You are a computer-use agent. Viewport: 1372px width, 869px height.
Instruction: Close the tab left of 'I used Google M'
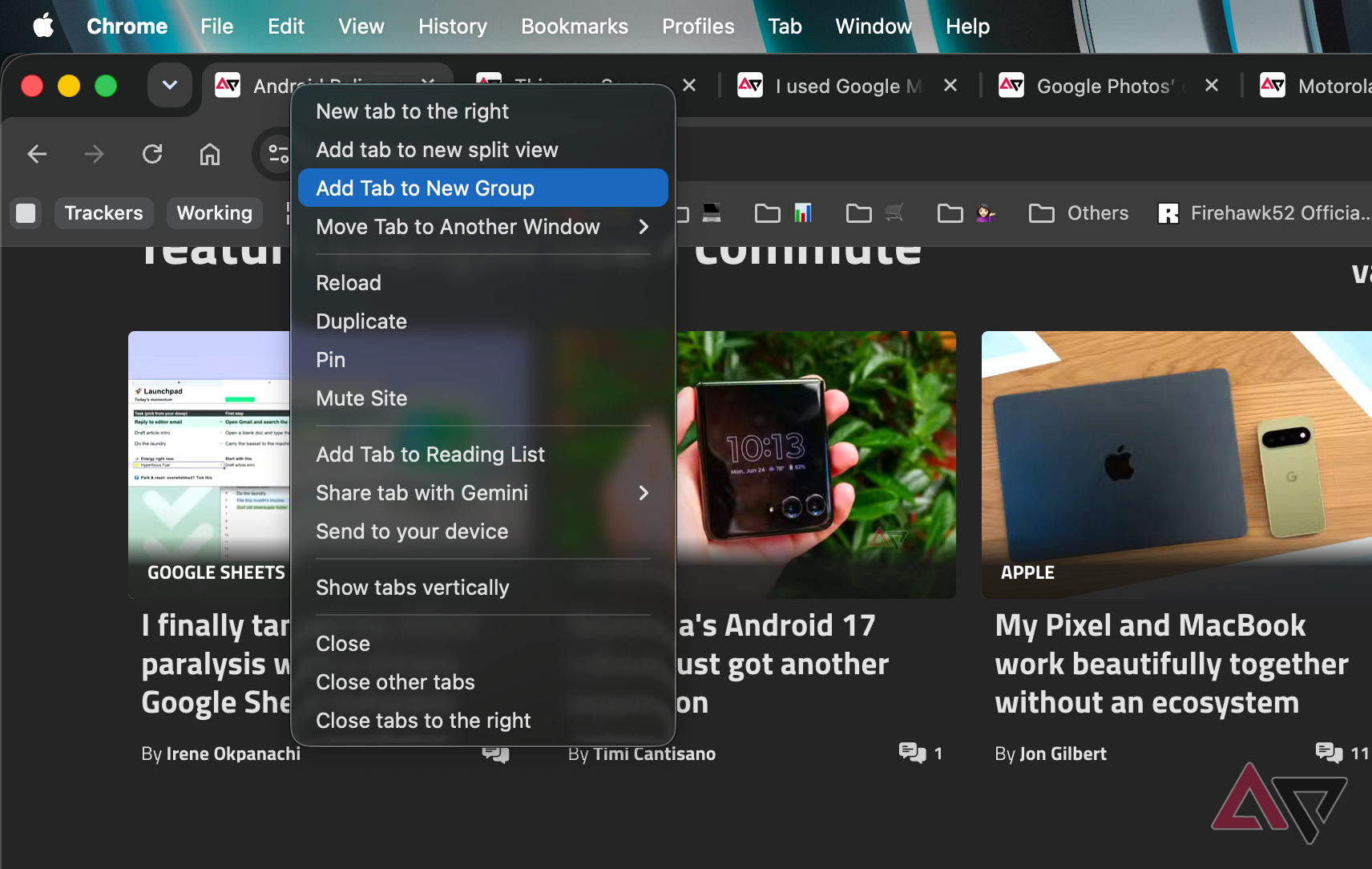pyautogui.click(x=689, y=85)
